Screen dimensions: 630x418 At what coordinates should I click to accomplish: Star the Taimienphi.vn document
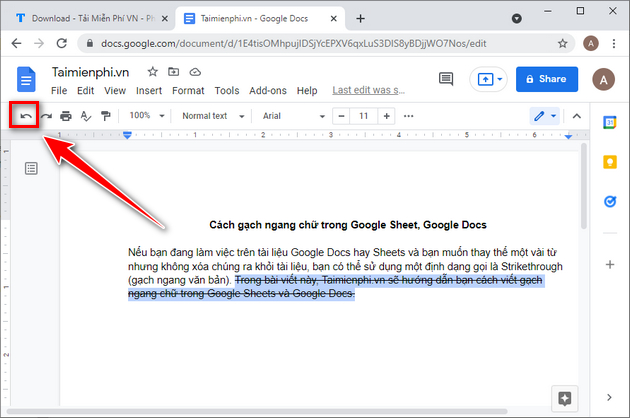click(152, 72)
